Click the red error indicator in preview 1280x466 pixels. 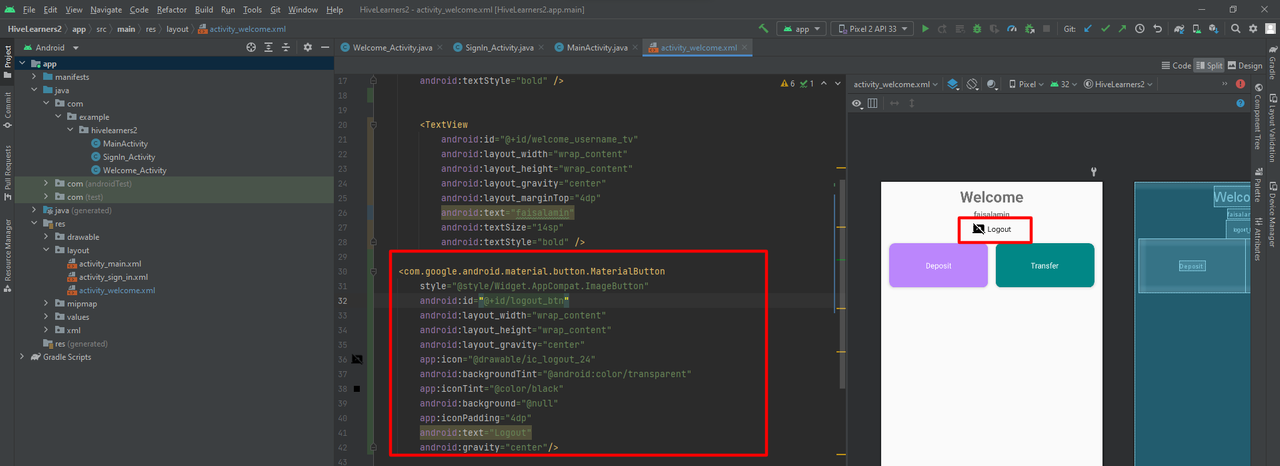[x=1240, y=84]
